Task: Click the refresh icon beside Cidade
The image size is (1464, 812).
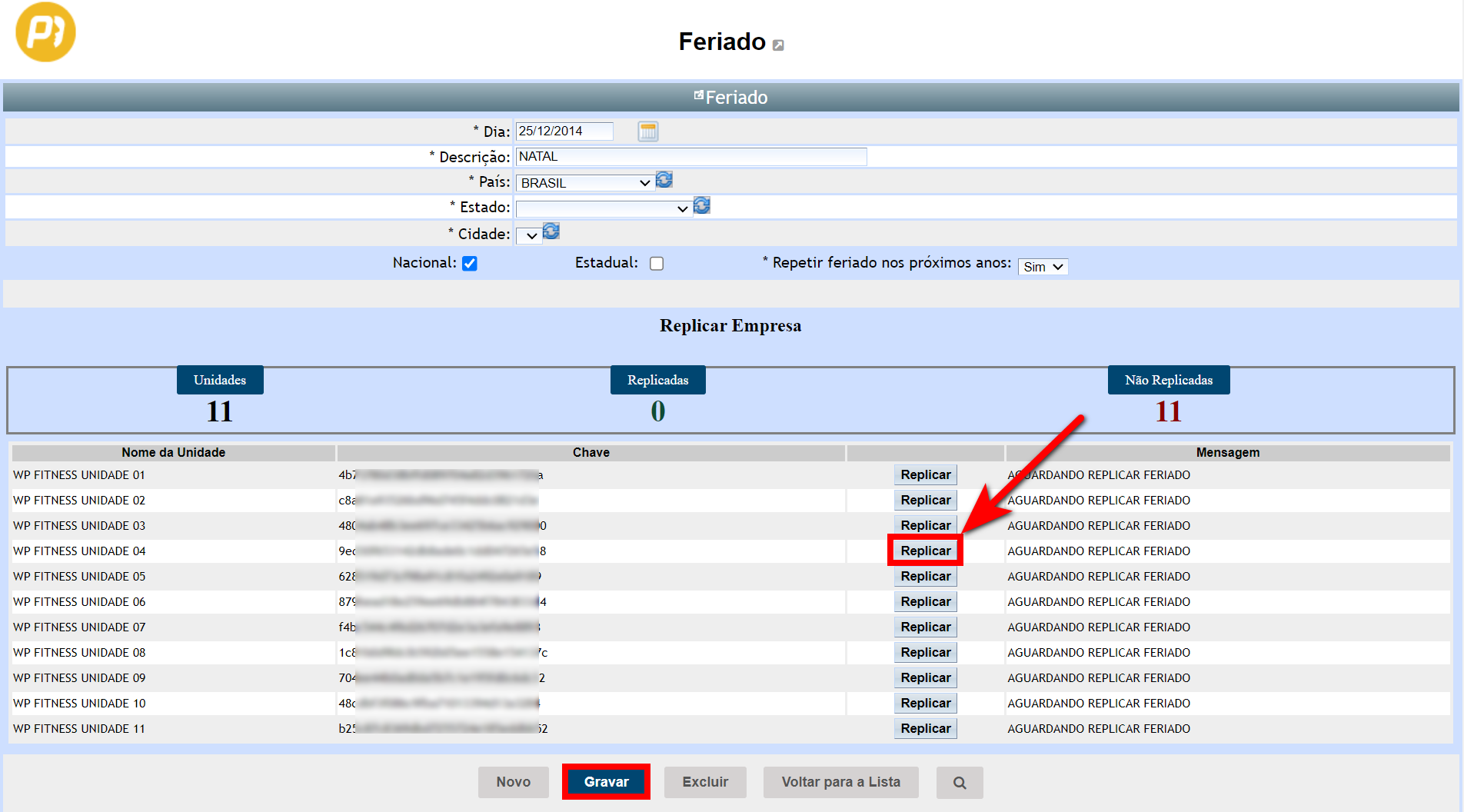Action: [551, 231]
